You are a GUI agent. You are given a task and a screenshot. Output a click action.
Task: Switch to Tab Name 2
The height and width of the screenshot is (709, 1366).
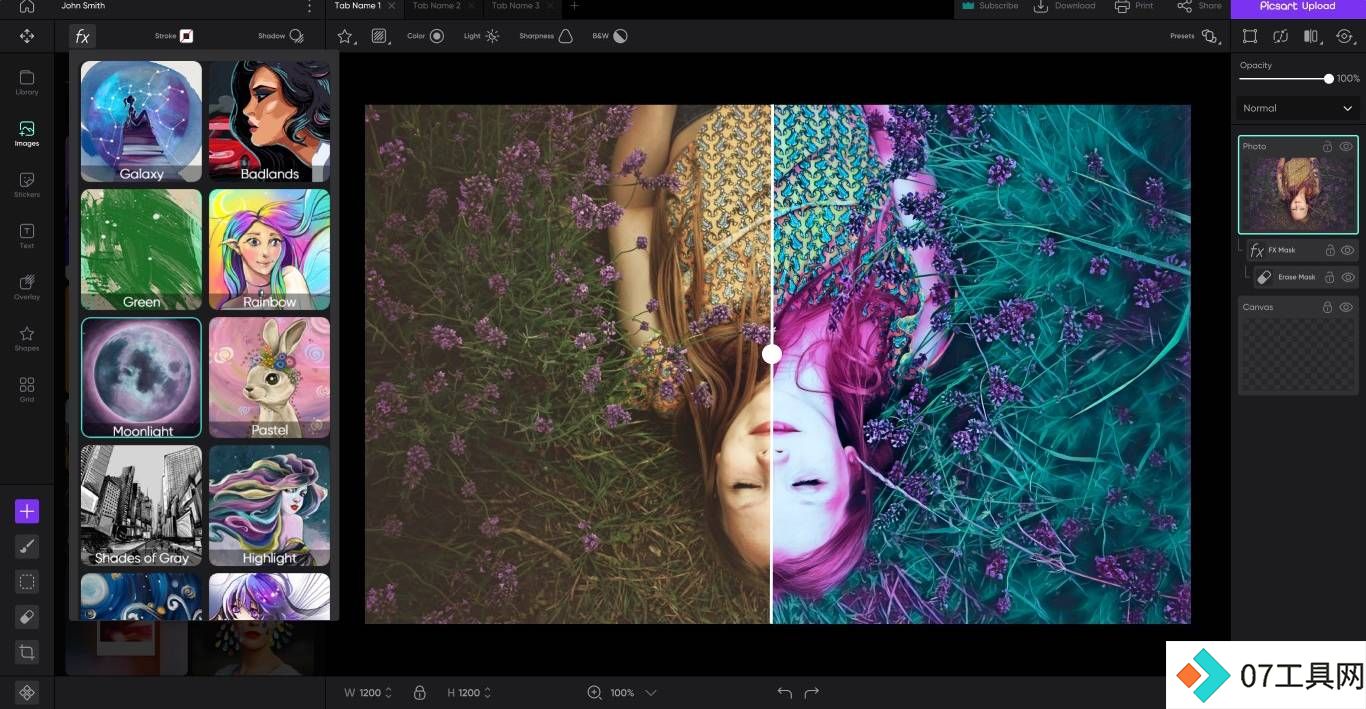pyautogui.click(x=436, y=6)
